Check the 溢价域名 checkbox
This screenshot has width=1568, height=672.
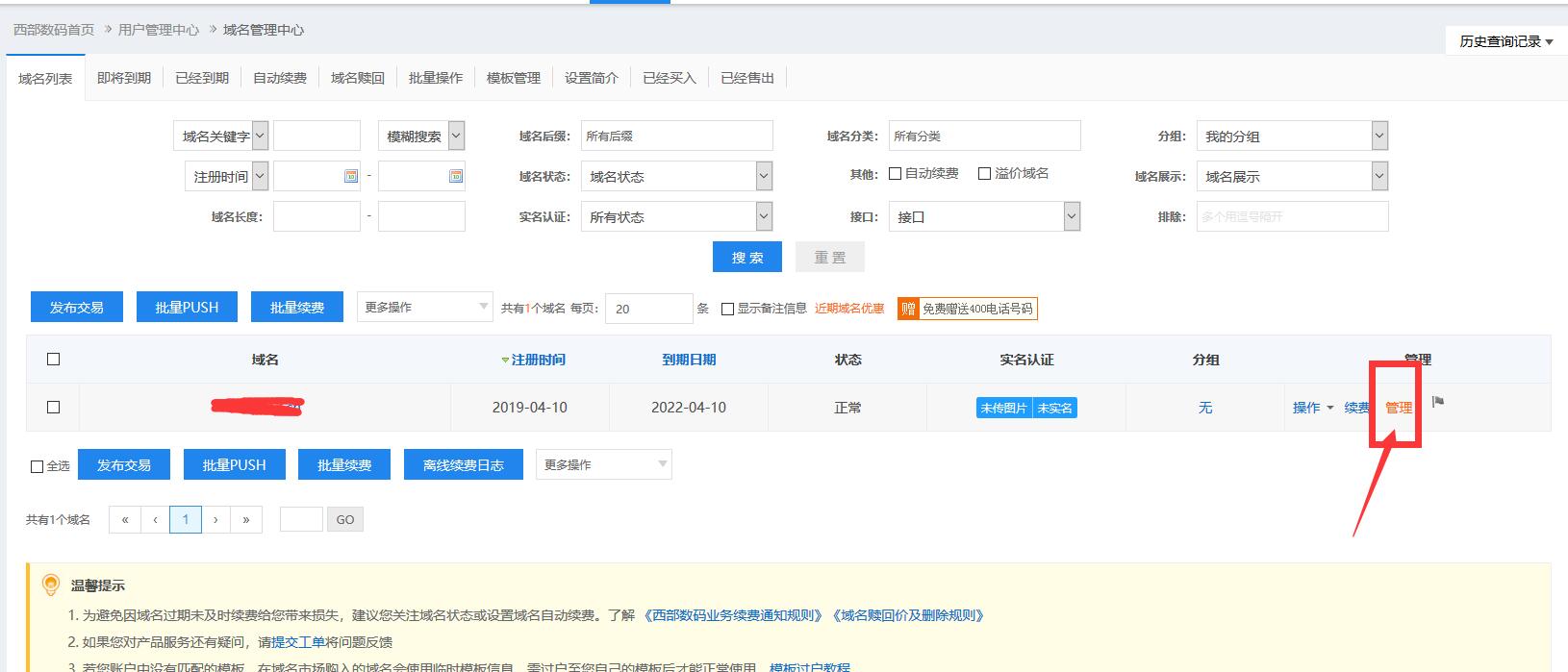click(984, 174)
